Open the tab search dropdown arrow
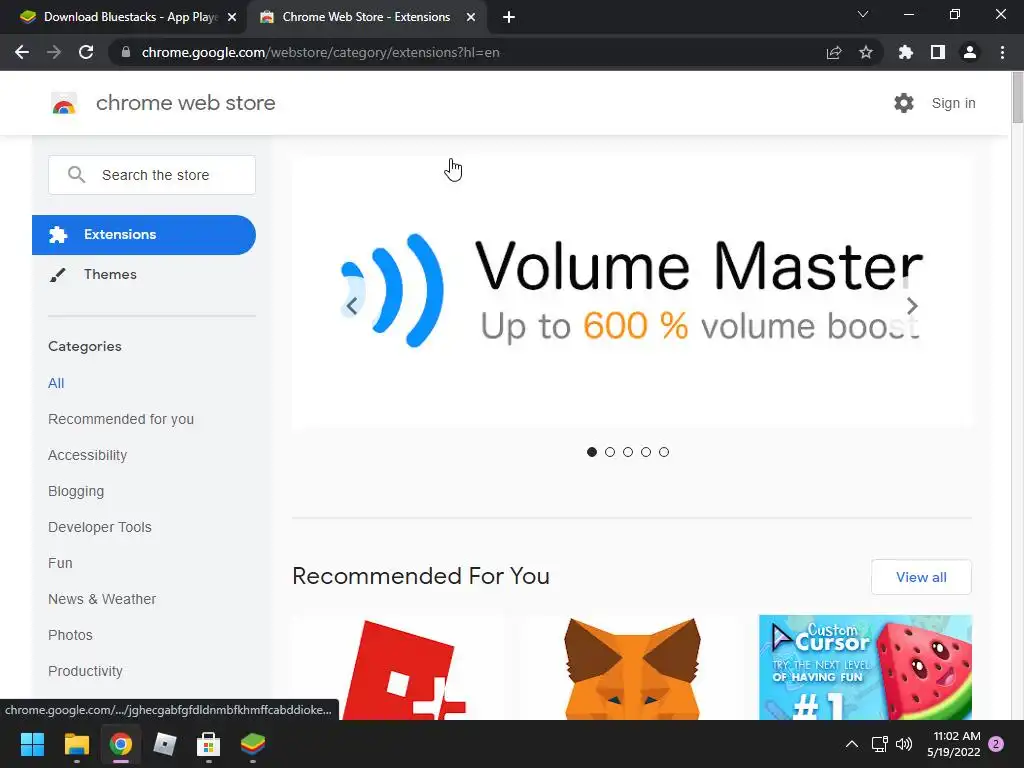 pyautogui.click(x=863, y=14)
